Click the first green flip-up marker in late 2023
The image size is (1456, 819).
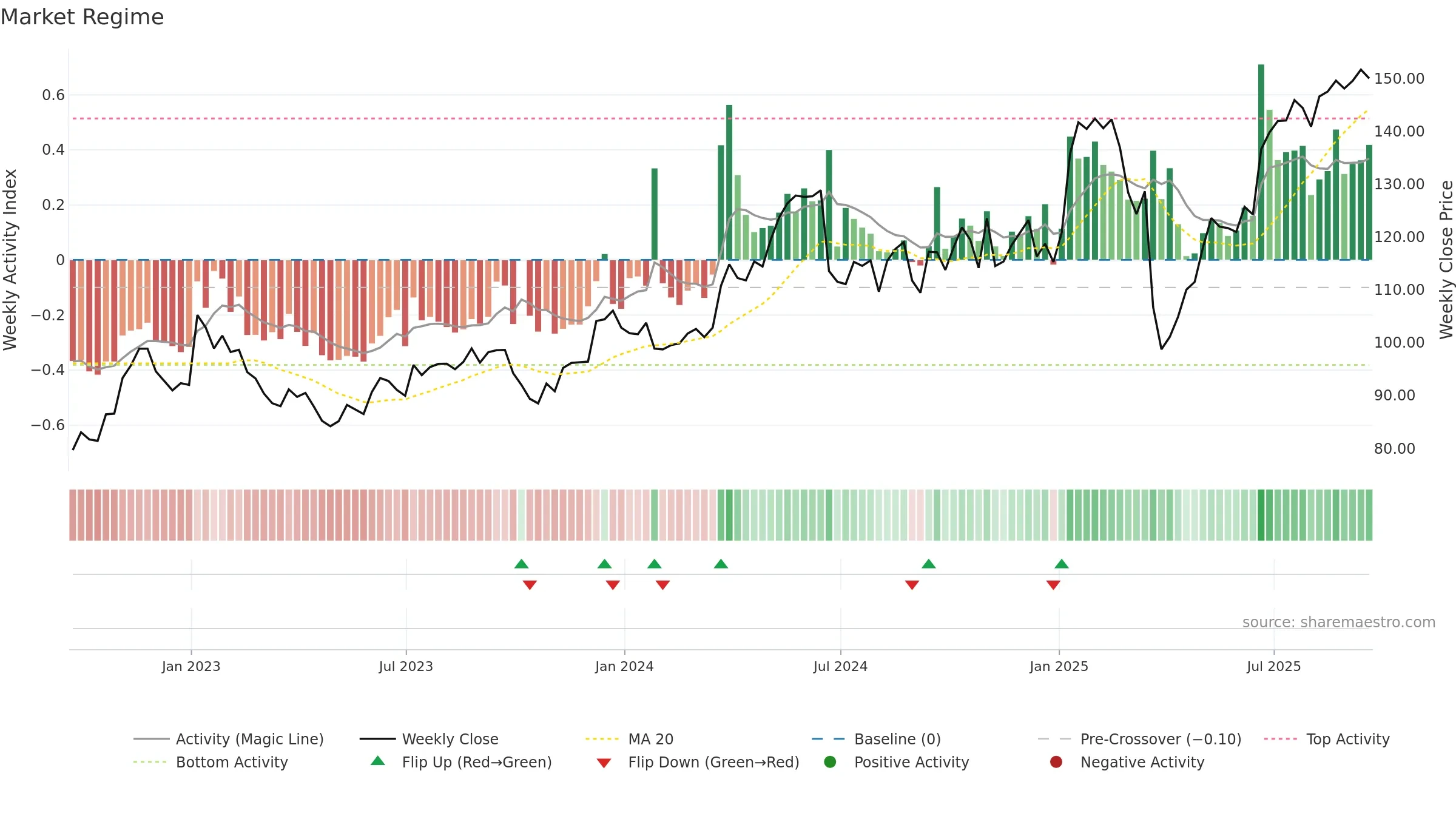click(x=521, y=564)
